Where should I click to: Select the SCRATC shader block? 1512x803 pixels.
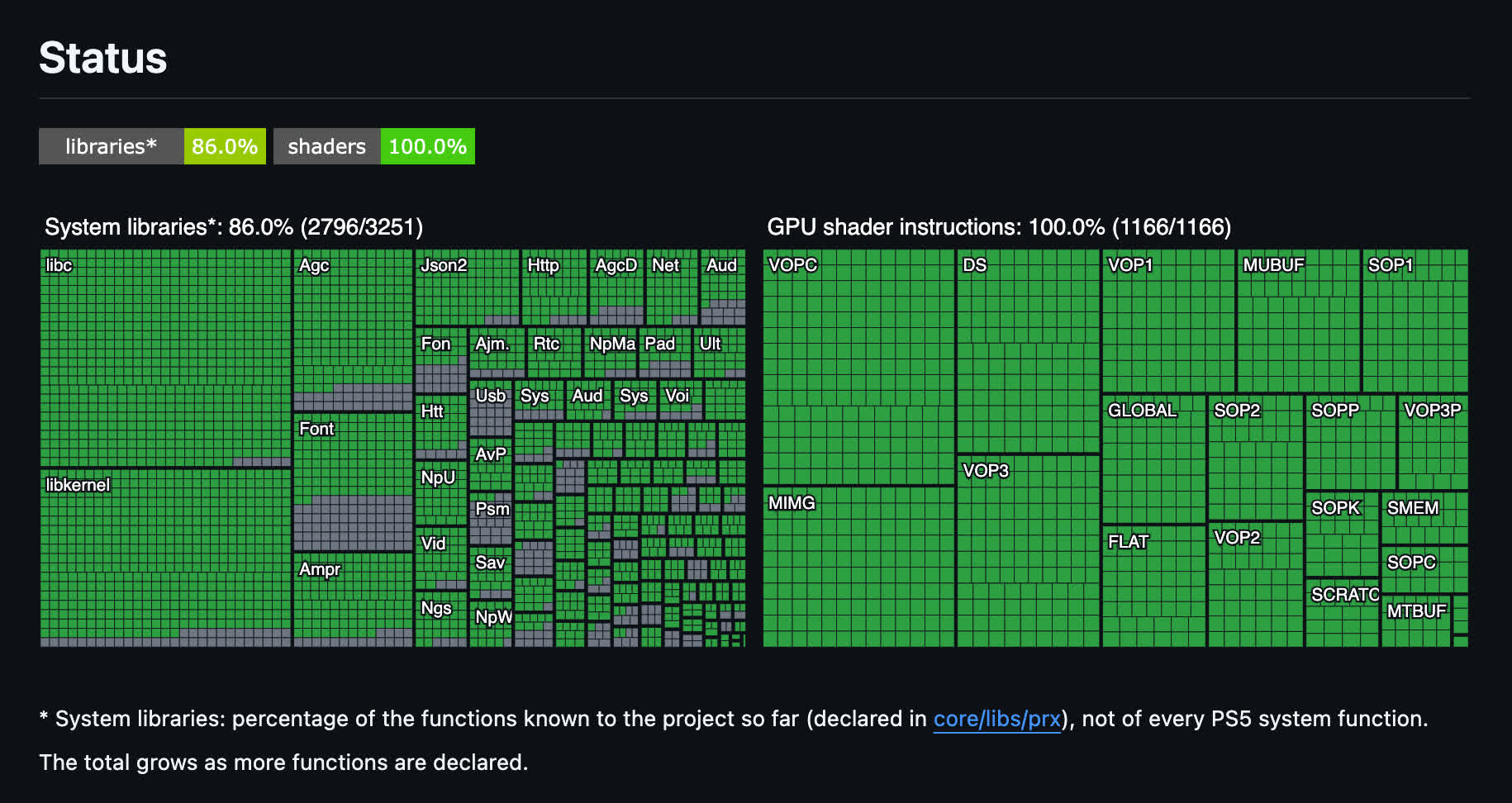1342,613
